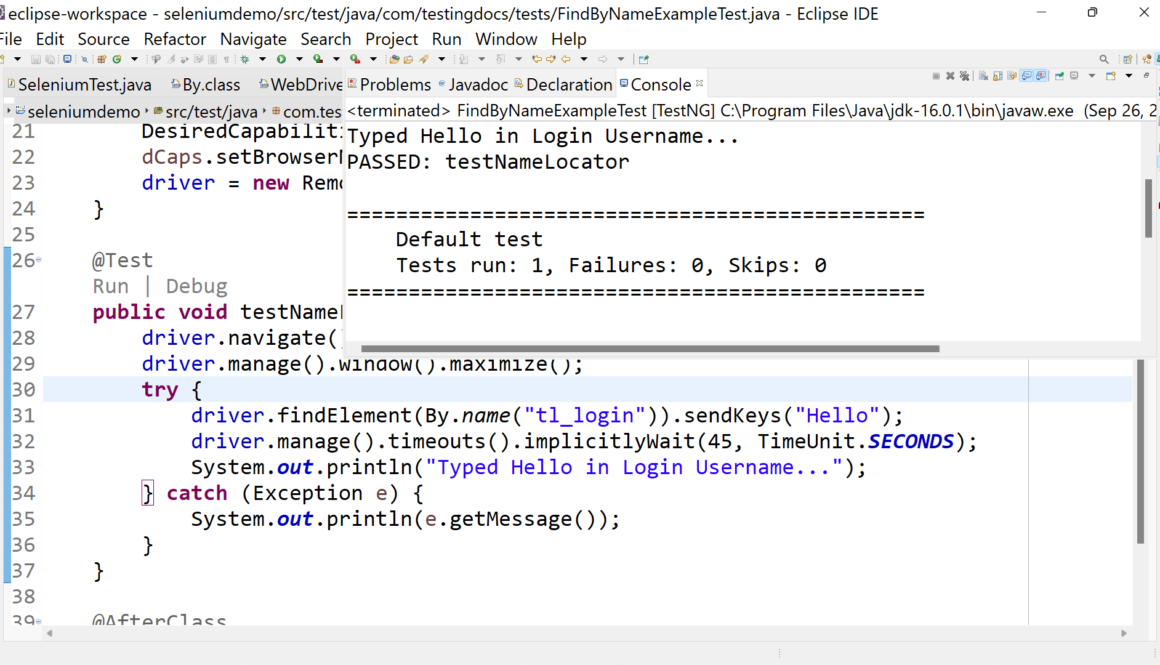Click the Run Last Tool icon
This screenshot has height=665, width=1160.
click(x=355, y=59)
